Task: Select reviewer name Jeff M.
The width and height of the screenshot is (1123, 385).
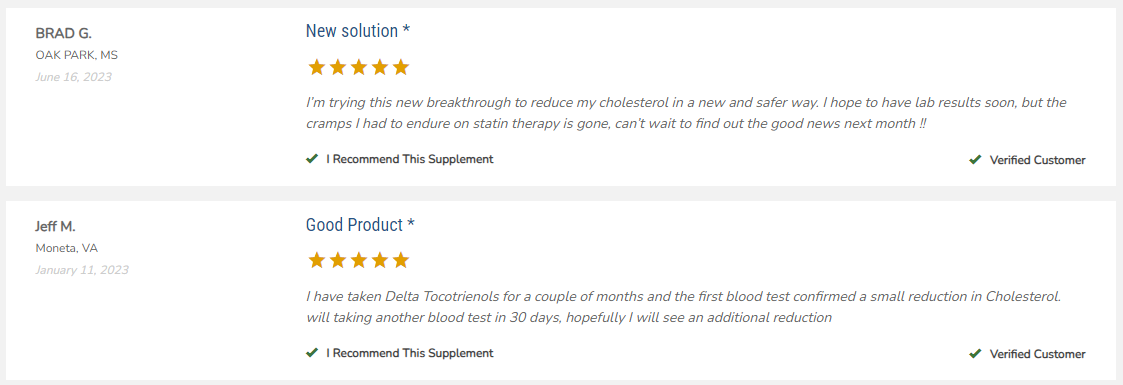Action: point(55,227)
